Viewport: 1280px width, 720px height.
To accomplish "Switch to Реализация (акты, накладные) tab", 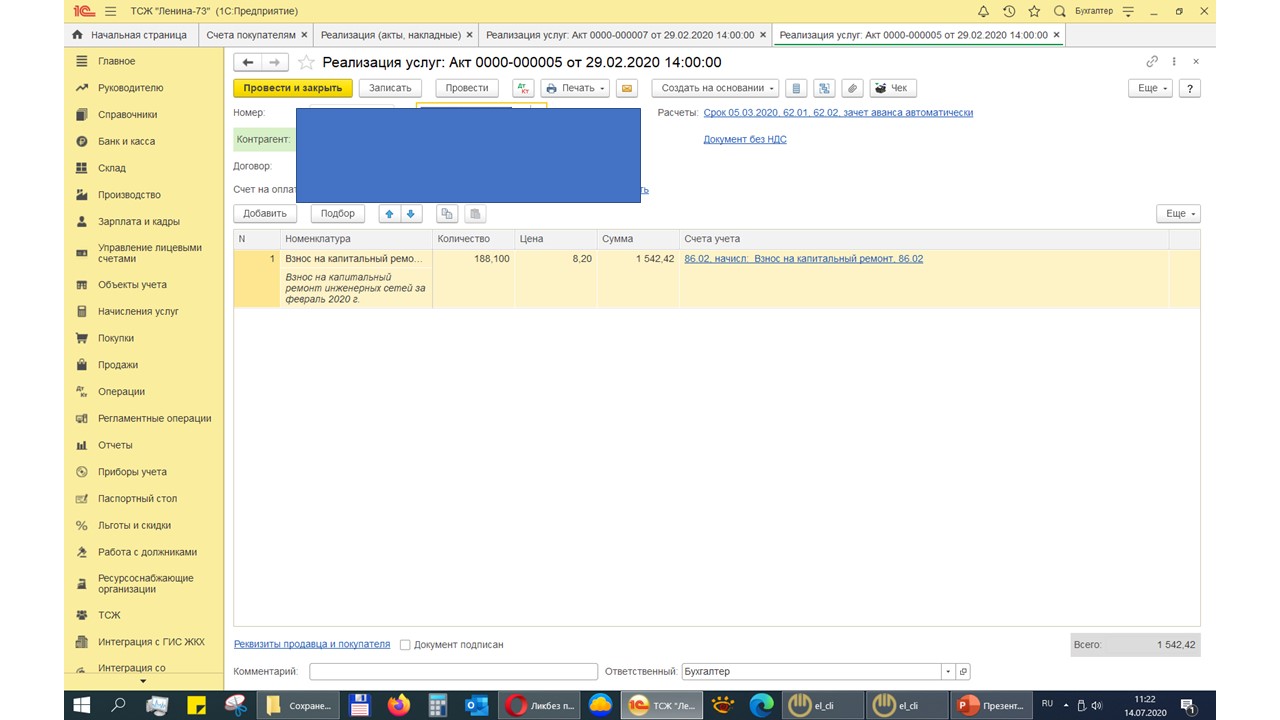I will (x=390, y=35).
